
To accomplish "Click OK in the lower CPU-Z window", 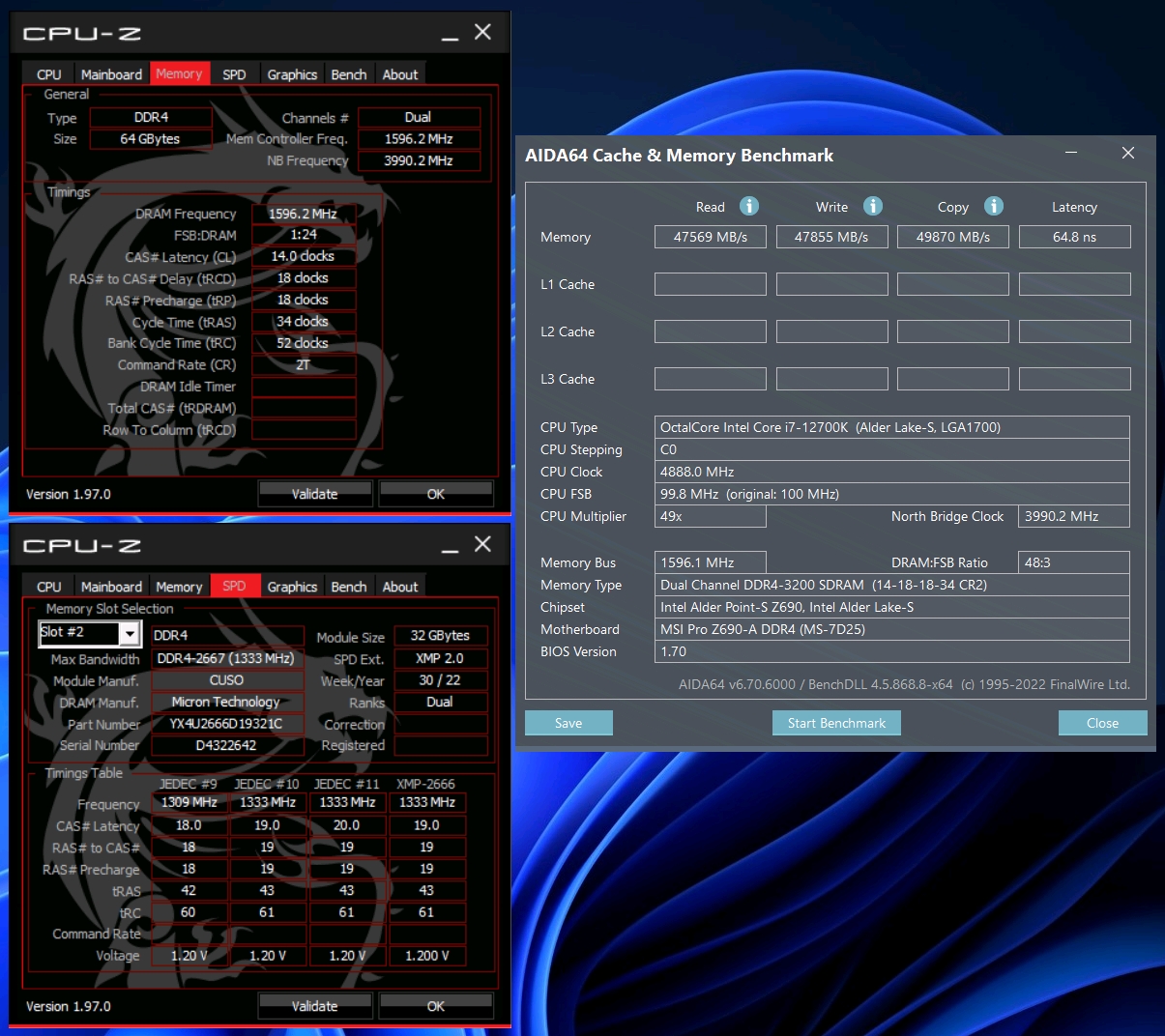I will click(436, 1006).
